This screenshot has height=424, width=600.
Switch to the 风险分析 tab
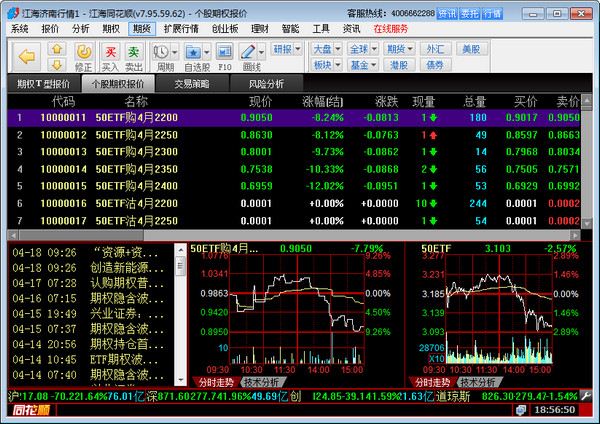pos(266,84)
